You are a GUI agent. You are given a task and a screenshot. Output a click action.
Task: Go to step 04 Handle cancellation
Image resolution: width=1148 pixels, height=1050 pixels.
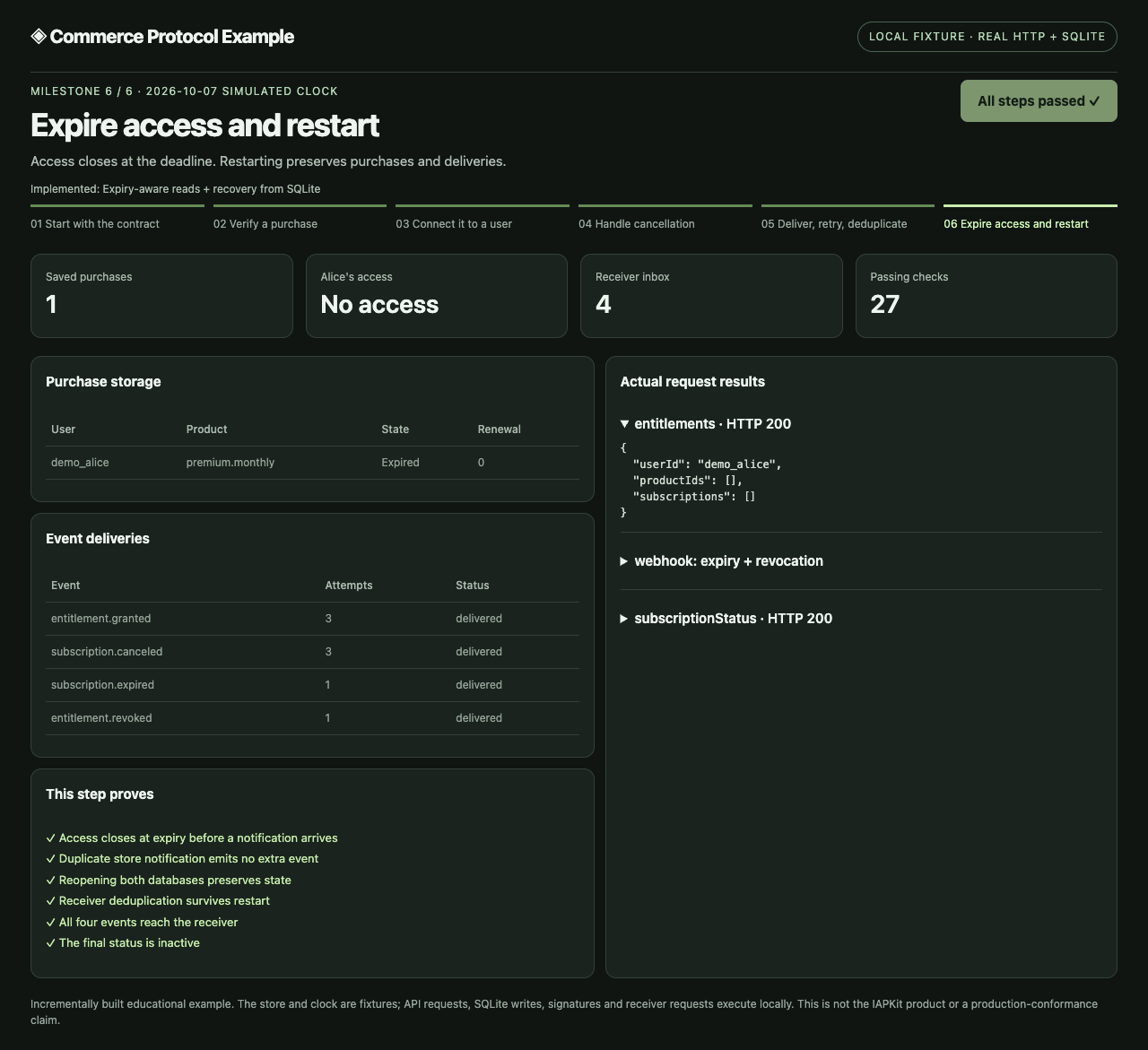pos(665,218)
